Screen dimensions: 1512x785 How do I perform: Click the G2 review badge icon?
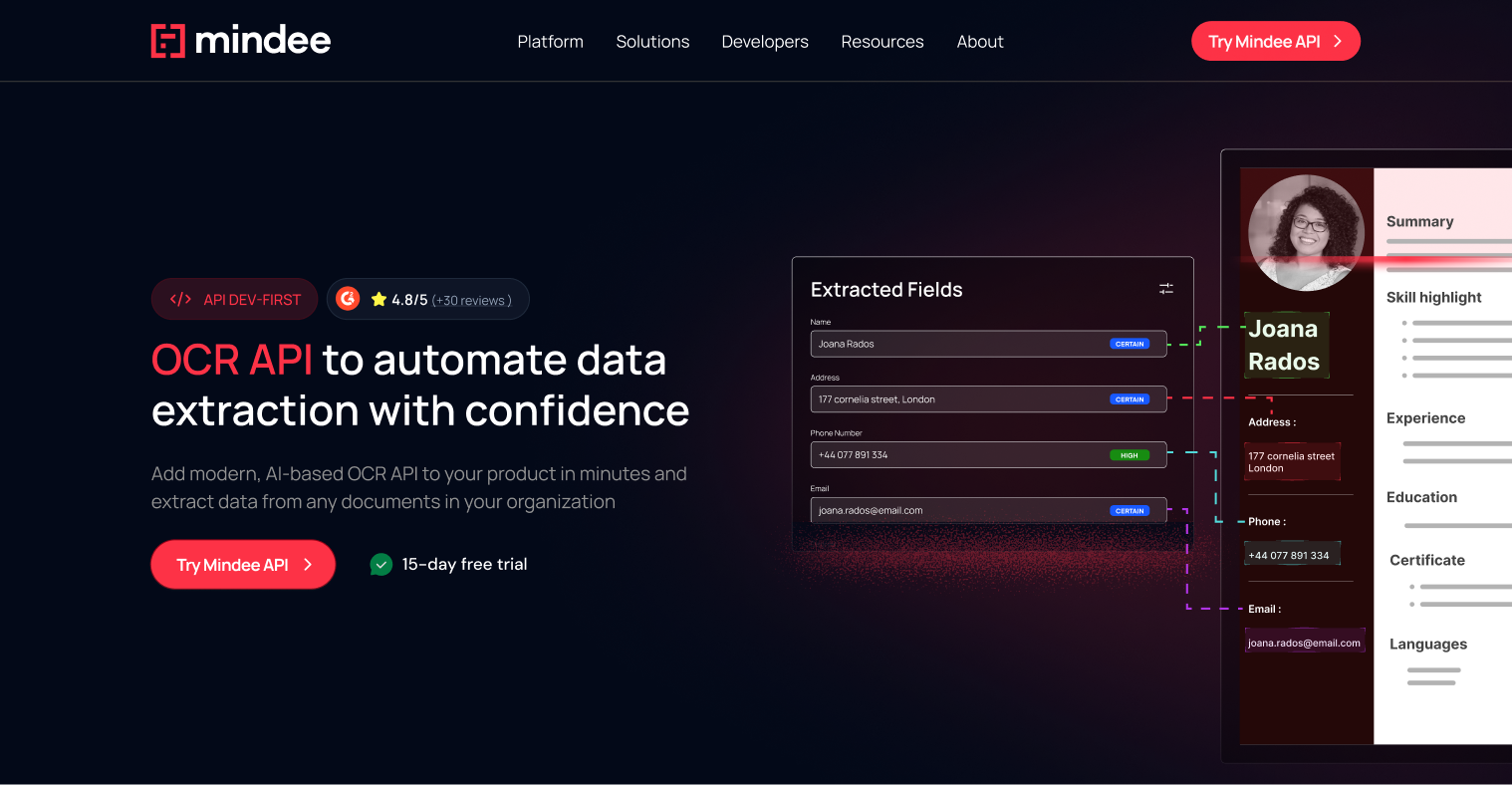347,298
